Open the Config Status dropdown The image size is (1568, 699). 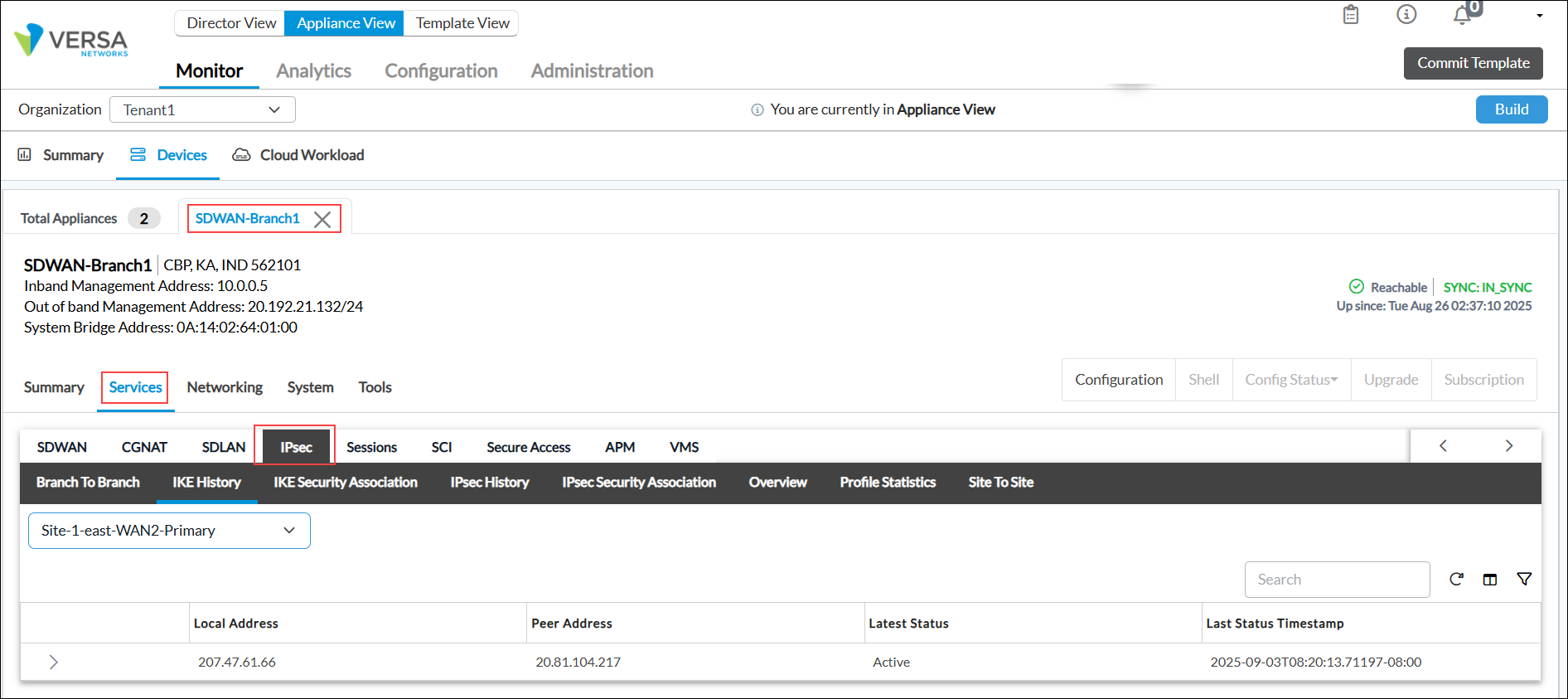point(1291,380)
